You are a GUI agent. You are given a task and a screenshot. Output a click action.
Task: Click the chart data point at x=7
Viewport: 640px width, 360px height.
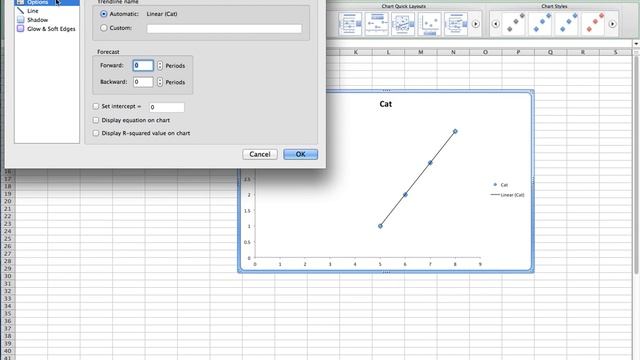(x=430, y=163)
